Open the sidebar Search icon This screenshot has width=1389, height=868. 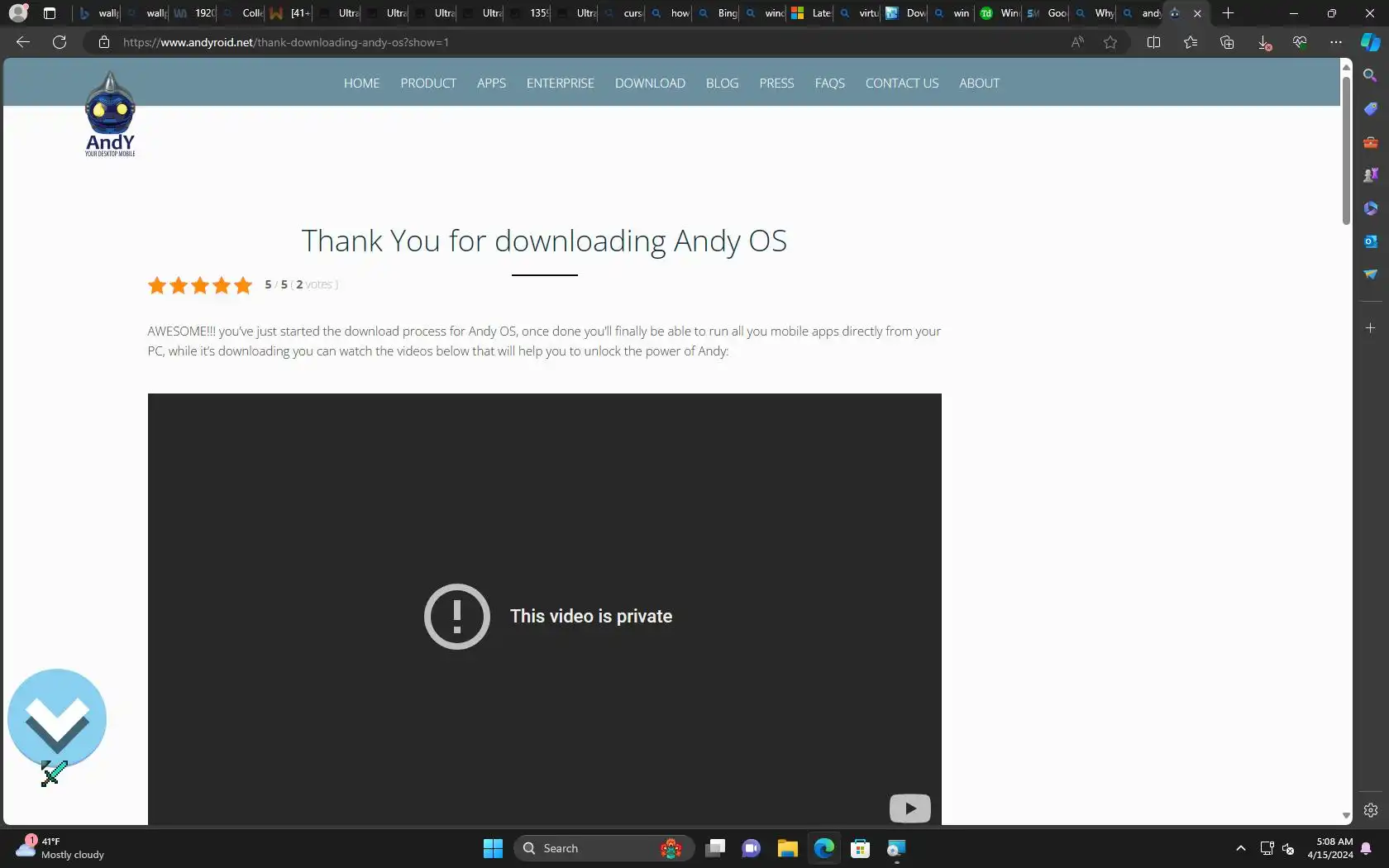coord(1371,75)
